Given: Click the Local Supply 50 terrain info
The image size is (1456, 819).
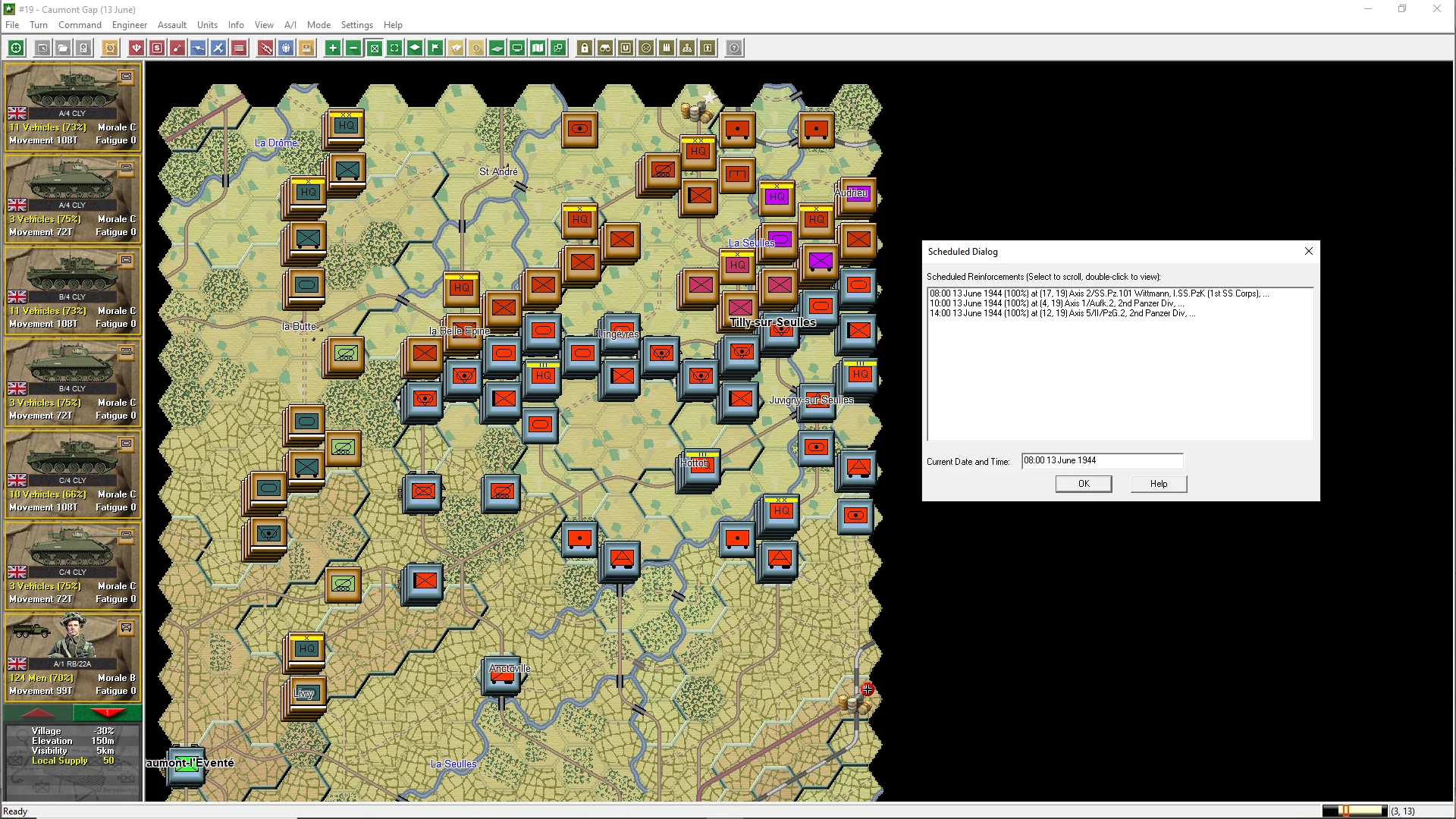Looking at the screenshot, I should point(73,761).
